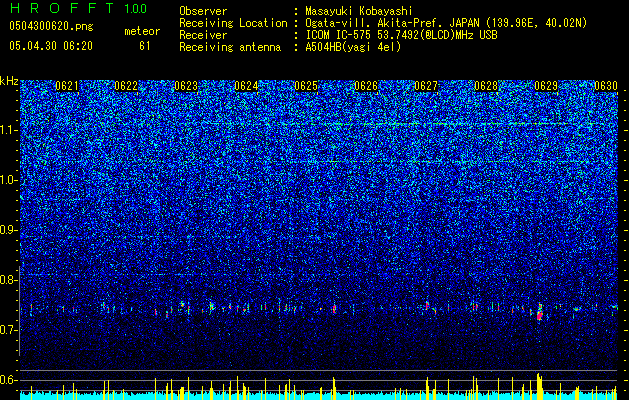Click the 1.0 frequency axis label

[x=9, y=180]
